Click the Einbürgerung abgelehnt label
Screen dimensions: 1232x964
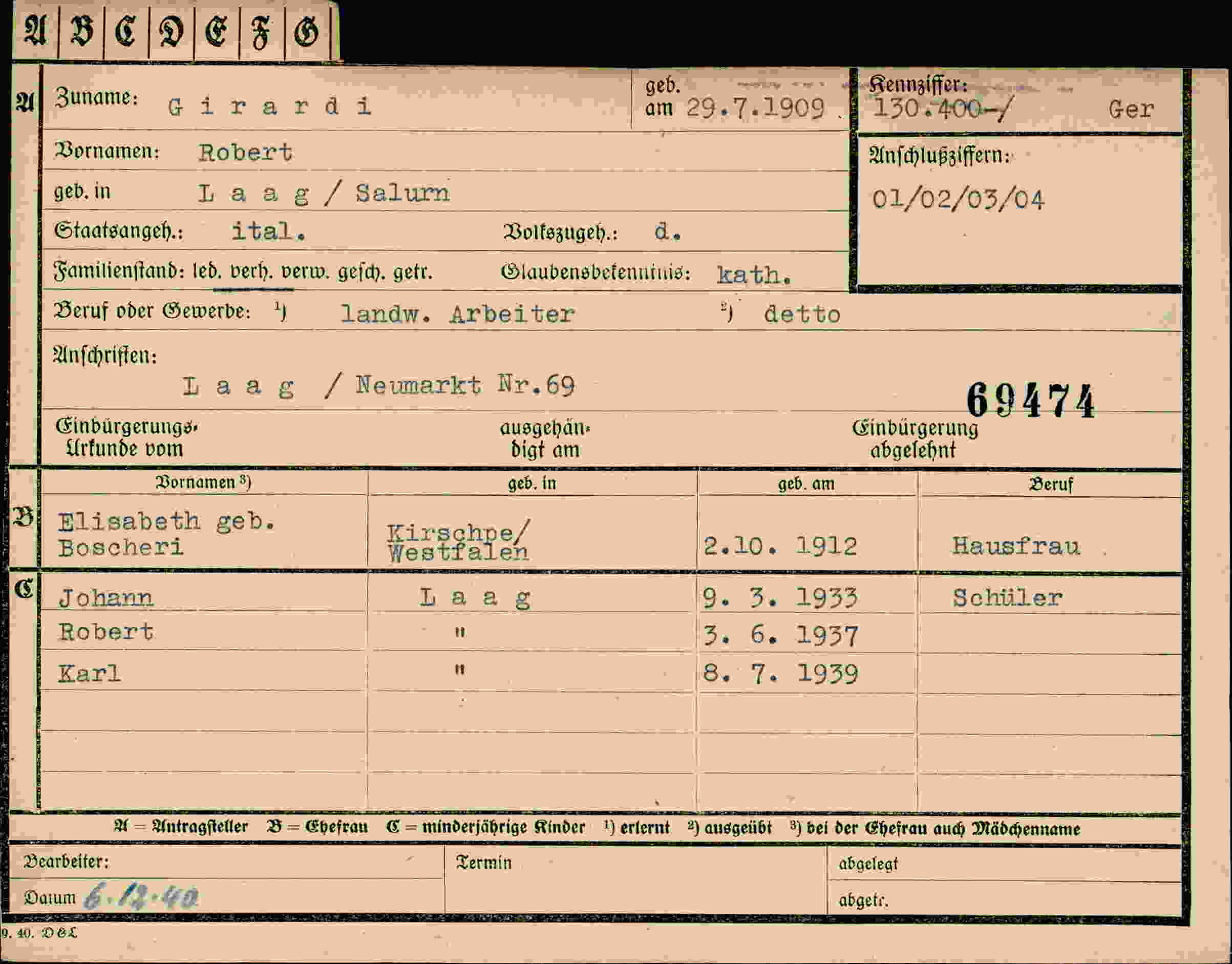pos(915,439)
